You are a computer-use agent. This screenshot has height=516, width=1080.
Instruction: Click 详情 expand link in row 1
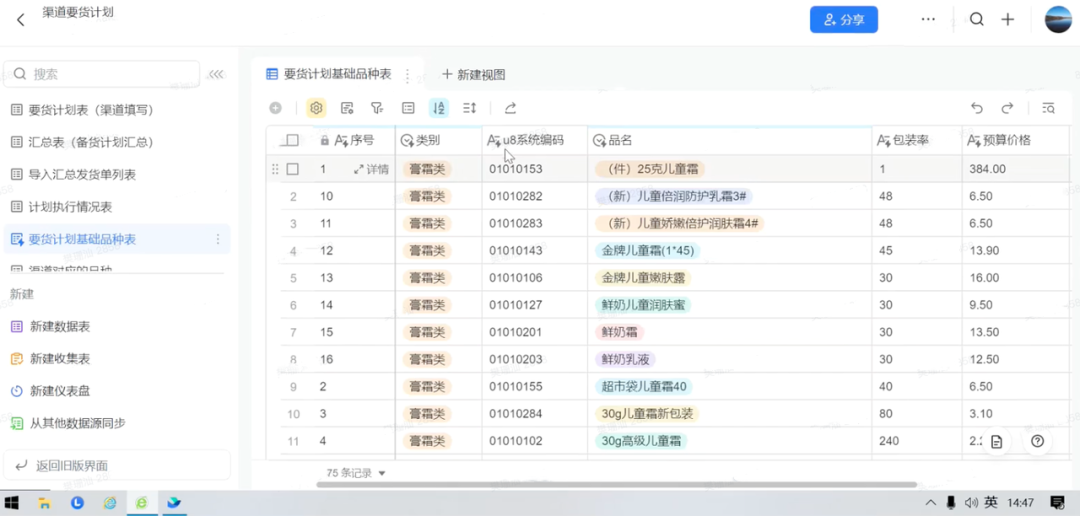(x=371, y=169)
